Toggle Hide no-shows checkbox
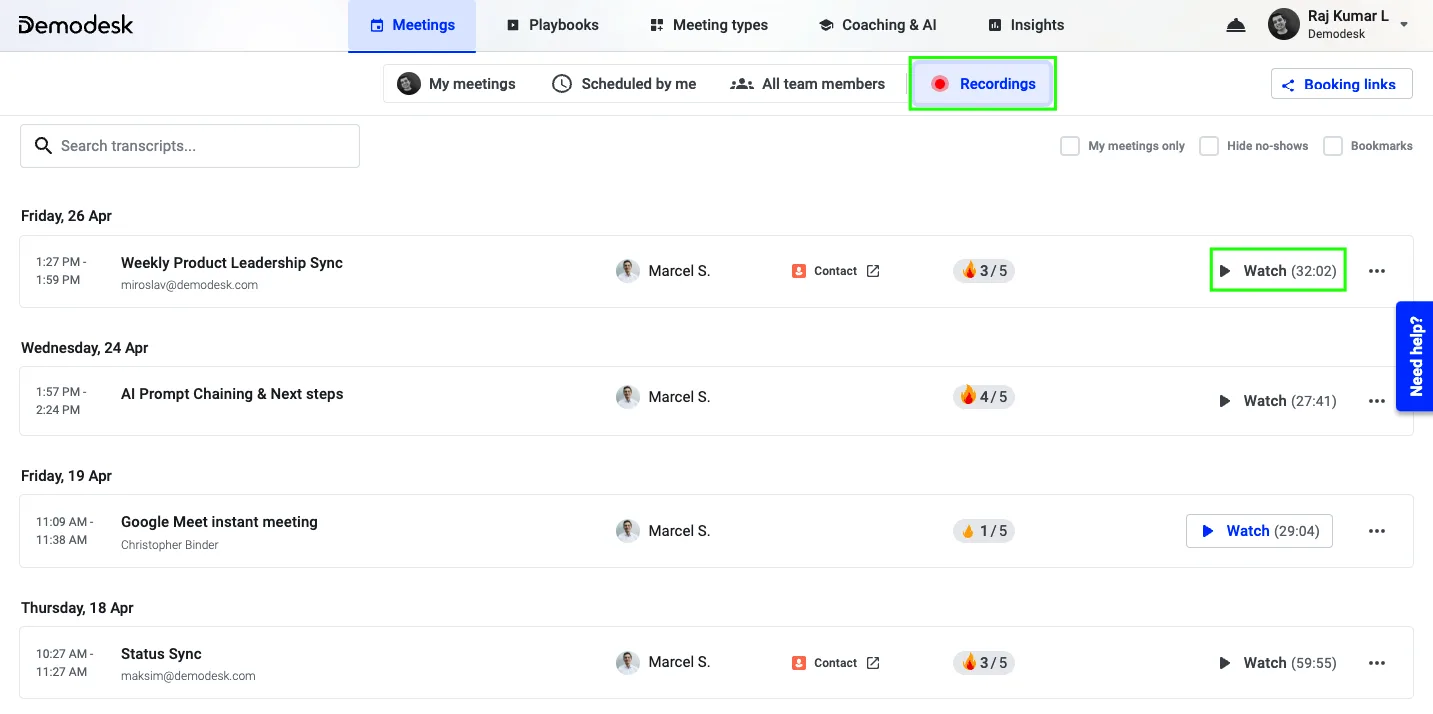This screenshot has height=714, width=1433. (x=1209, y=146)
